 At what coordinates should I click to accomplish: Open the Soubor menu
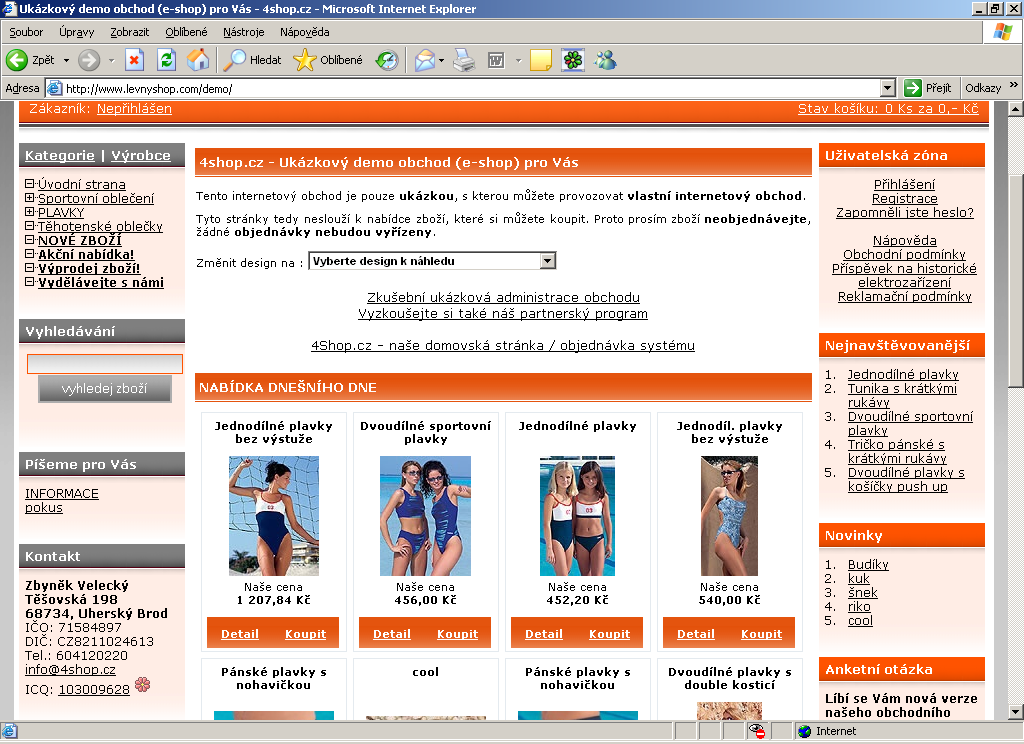pos(26,32)
